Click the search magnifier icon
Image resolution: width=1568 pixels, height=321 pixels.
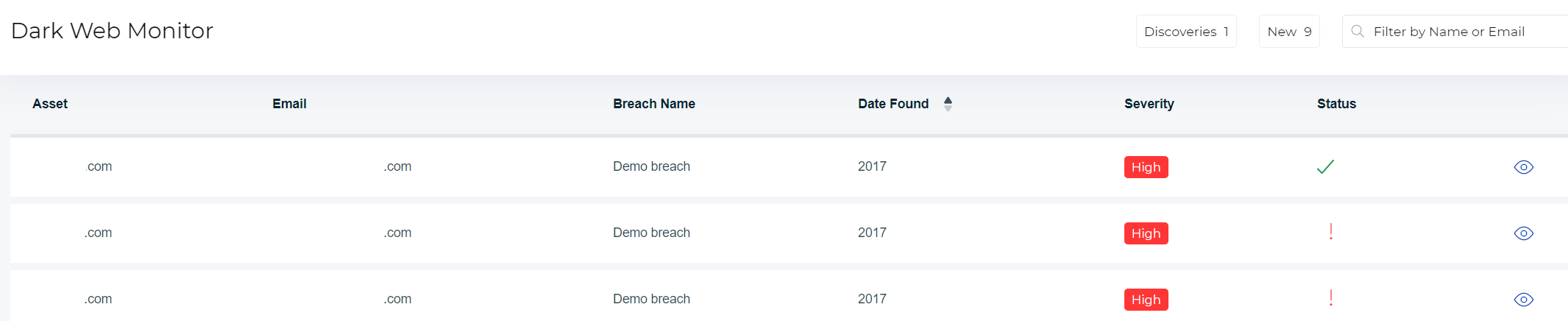pyautogui.click(x=1358, y=32)
